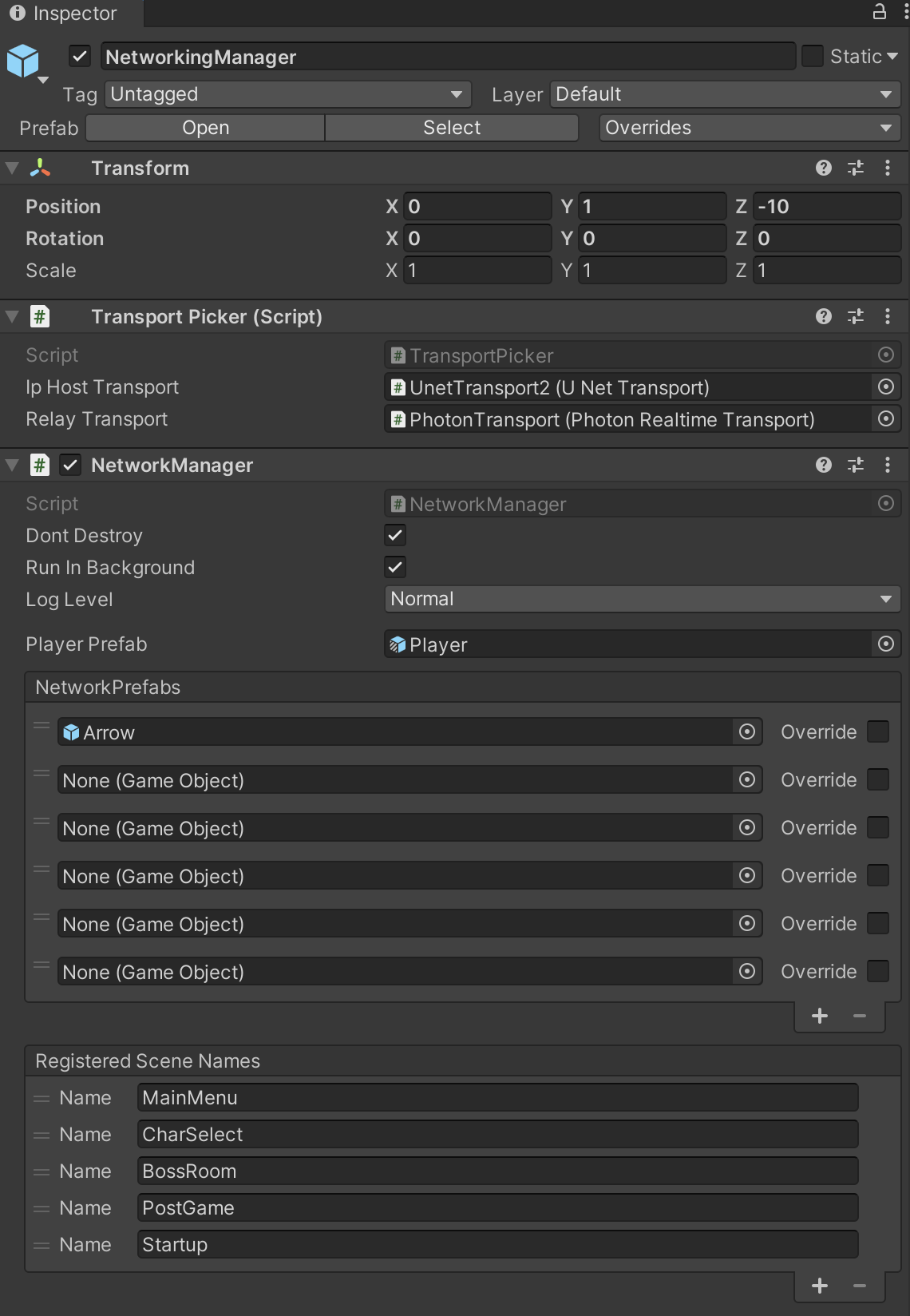Image resolution: width=910 pixels, height=1316 pixels.
Task: Open the GameObject cube icon picker
Action: 23,61
